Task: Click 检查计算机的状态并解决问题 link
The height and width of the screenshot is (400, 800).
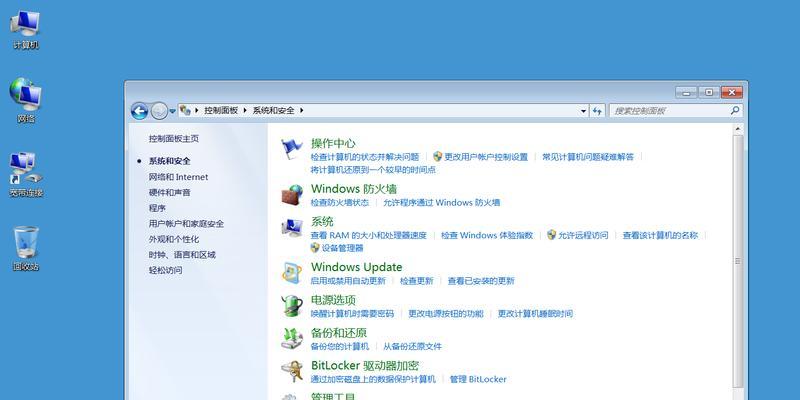Action: click(365, 157)
